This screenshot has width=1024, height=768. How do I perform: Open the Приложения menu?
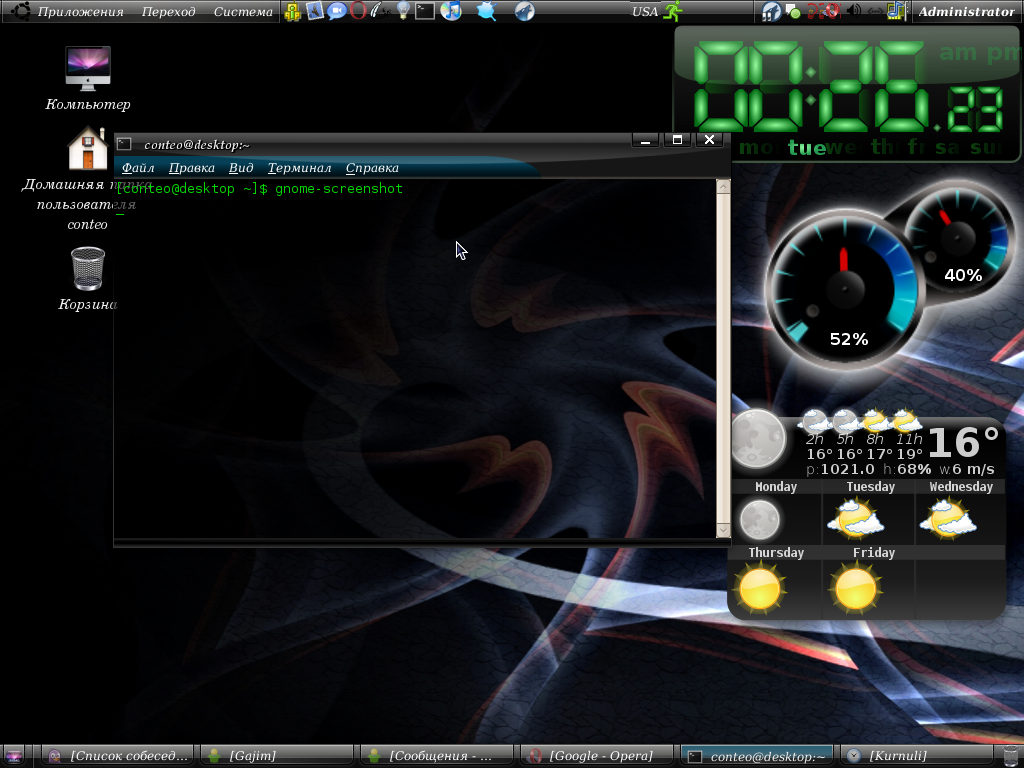pyautogui.click(x=80, y=12)
